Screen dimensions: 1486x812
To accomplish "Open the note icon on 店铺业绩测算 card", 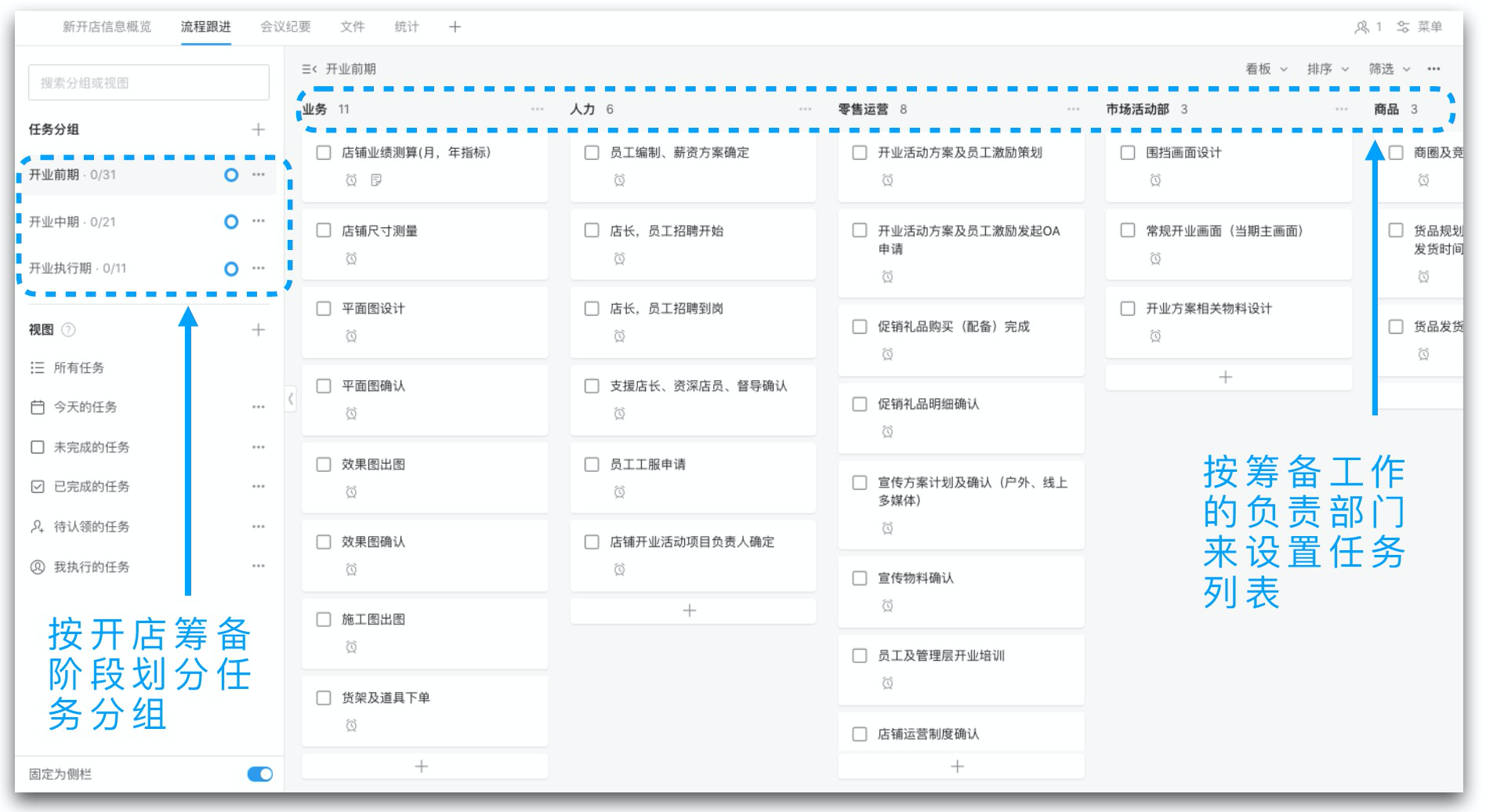I will 376,180.
